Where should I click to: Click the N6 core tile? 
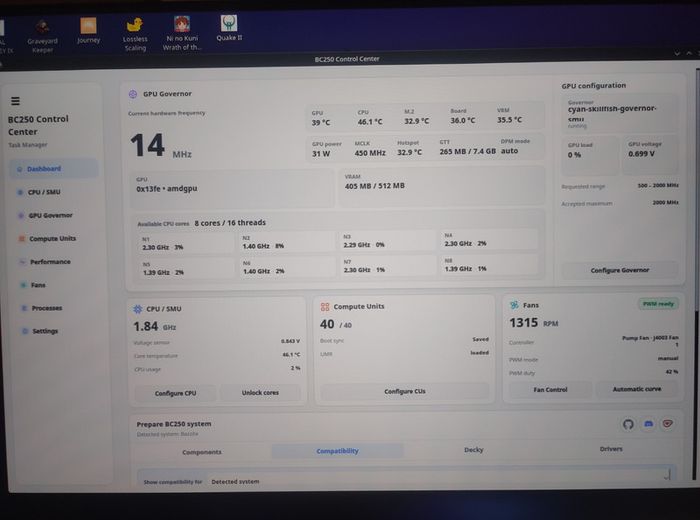[x=286, y=267]
